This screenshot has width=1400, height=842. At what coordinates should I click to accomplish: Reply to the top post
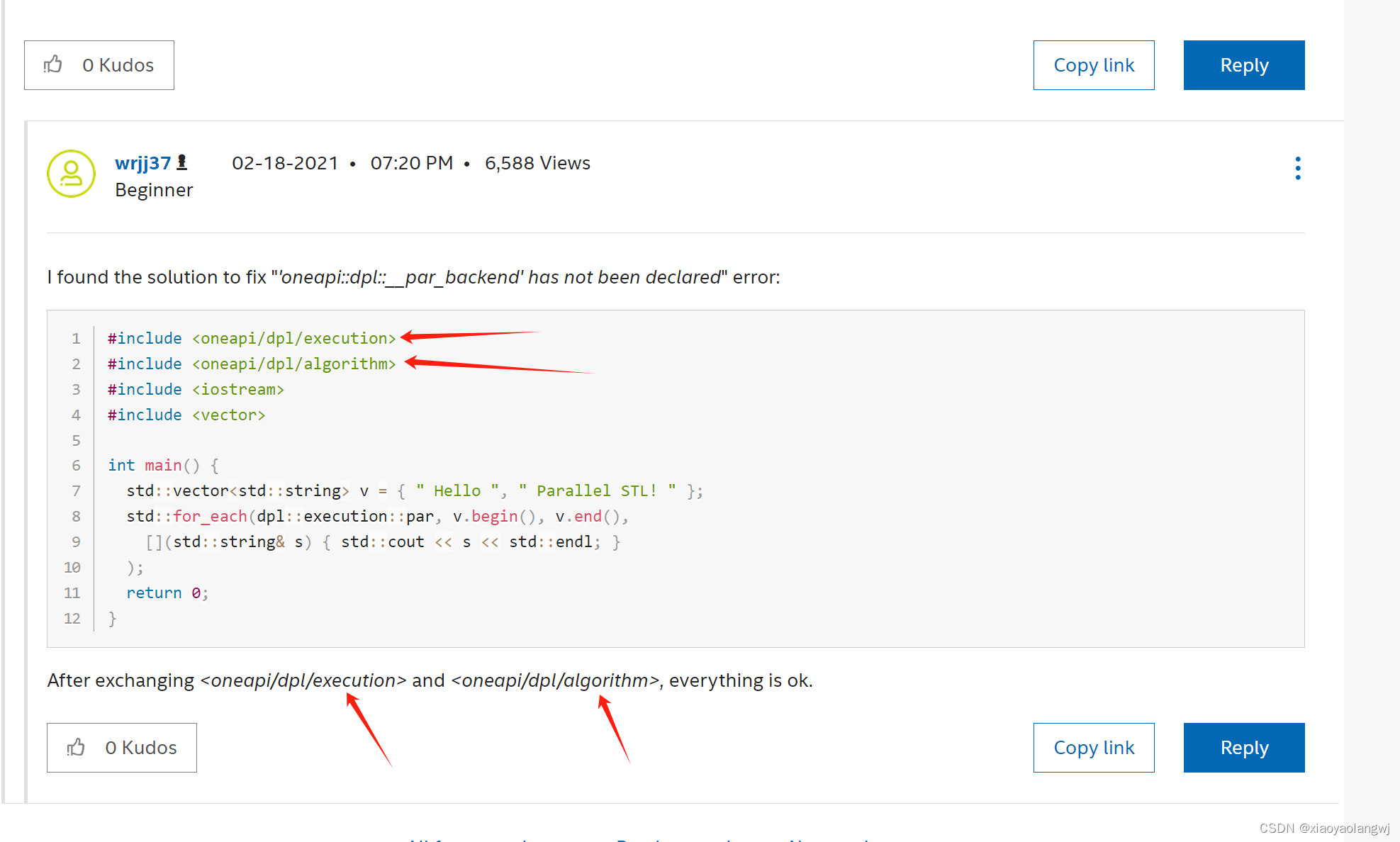(x=1243, y=65)
